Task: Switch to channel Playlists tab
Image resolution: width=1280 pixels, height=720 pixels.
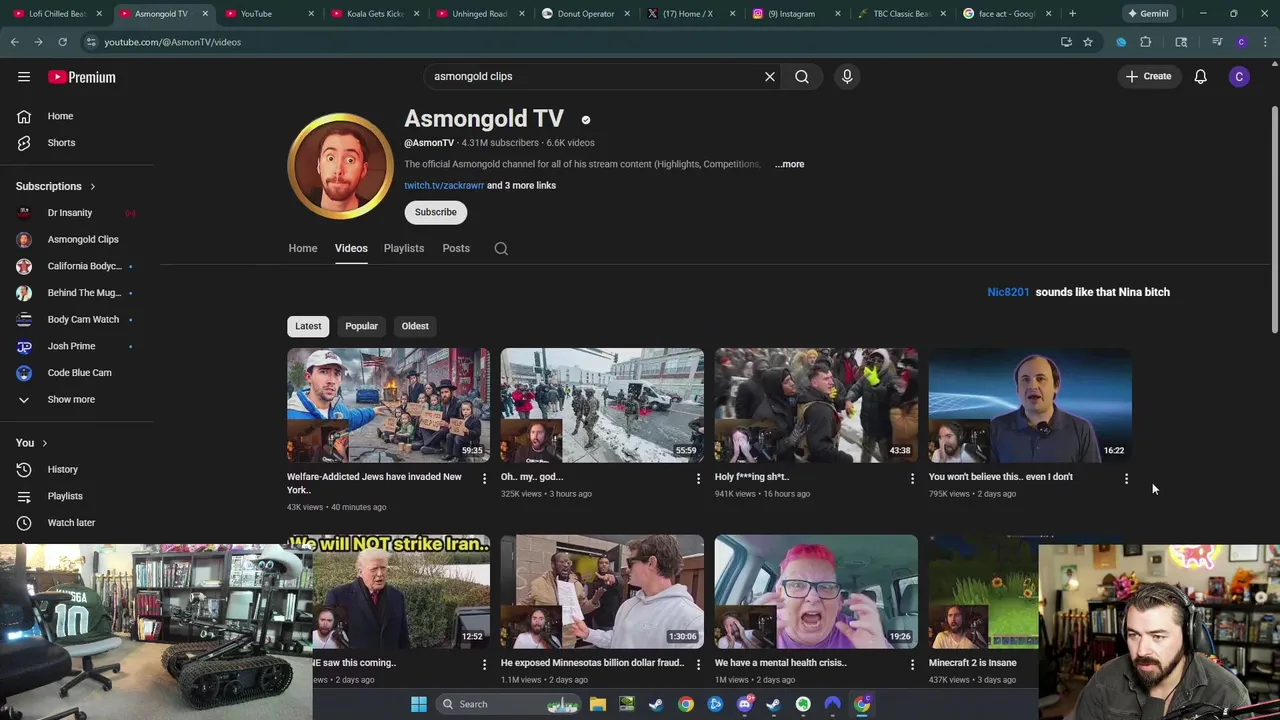Action: [x=404, y=248]
